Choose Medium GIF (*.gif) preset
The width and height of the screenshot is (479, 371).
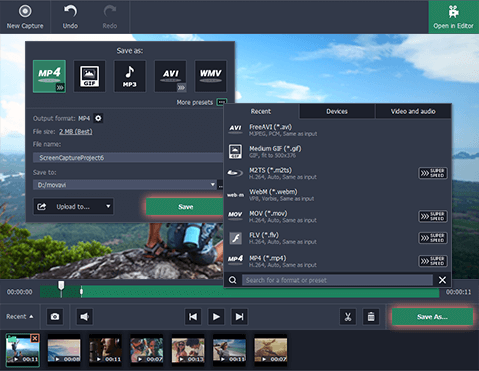pos(337,152)
